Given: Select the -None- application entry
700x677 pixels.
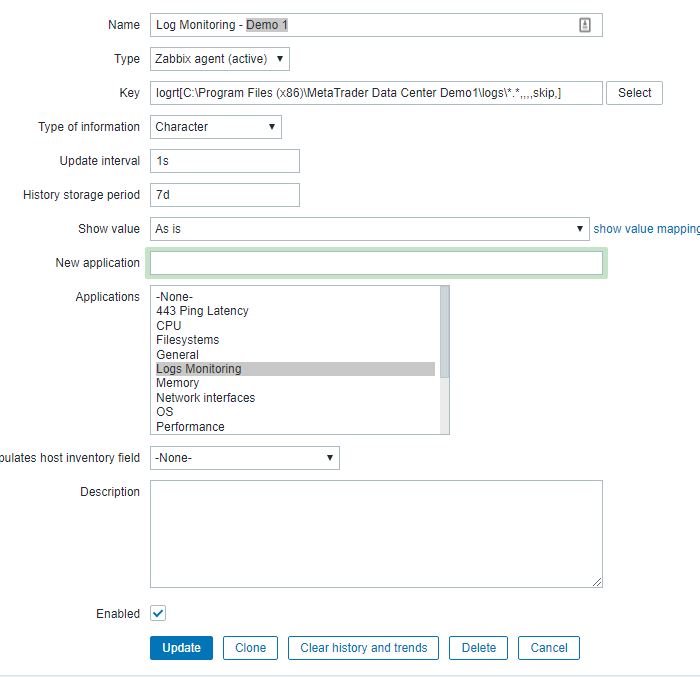Looking at the screenshot, I should 174,297.
